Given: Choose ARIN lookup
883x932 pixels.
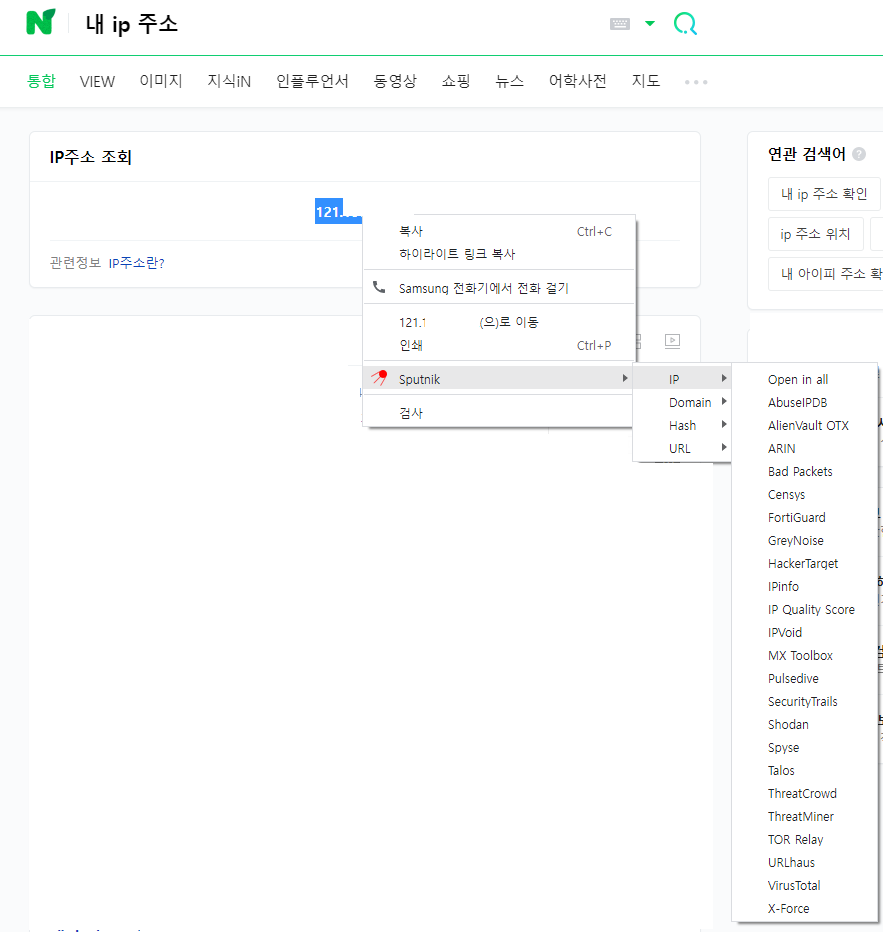Looking at the screenshot, I should point(805,449).
